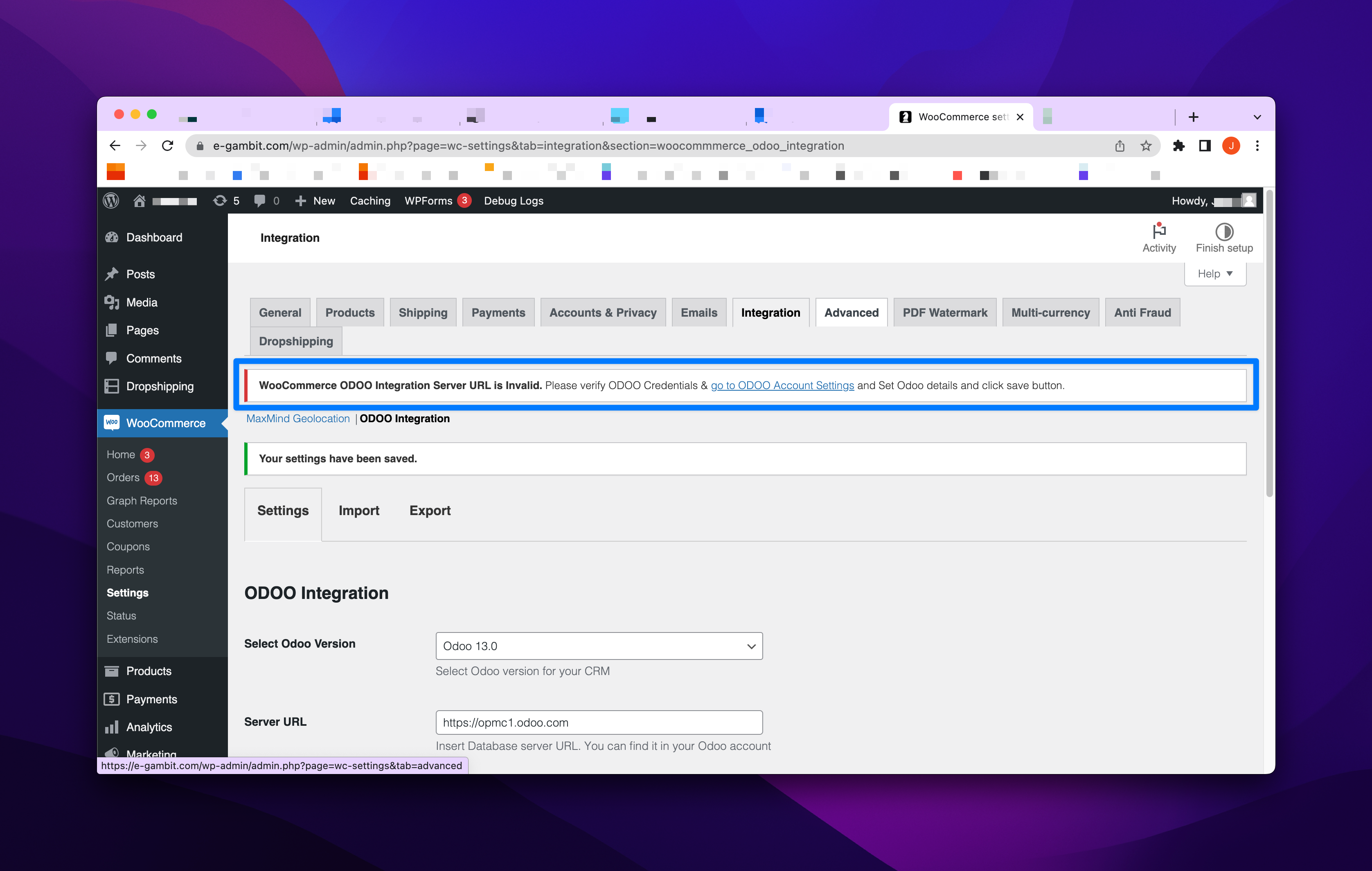Switch to Accounts & Privacy tab
Viewport: 1372px width, 871px height.
pos(603,312)
